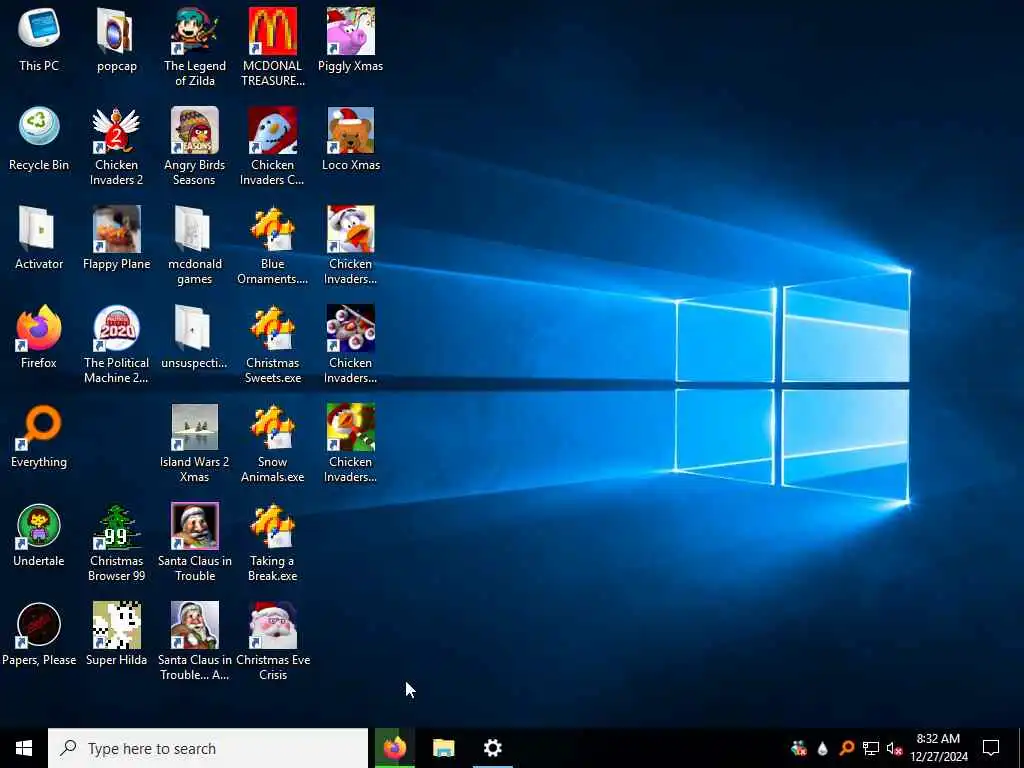The width and height of the screenshot is (1024, 768).
Task: Click the 'Type here to search' box
Action: click(x=208, y=748)
